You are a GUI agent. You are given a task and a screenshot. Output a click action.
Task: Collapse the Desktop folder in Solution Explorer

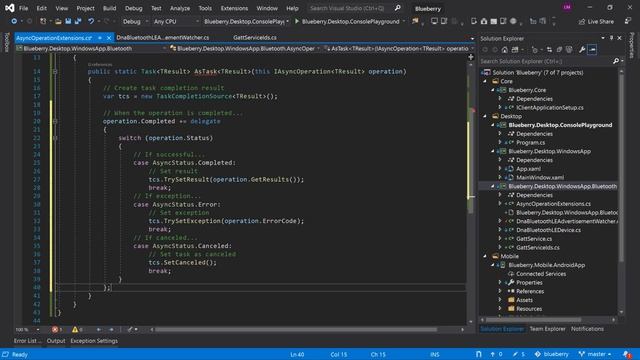pyautogui.click(x=485, y=116)
